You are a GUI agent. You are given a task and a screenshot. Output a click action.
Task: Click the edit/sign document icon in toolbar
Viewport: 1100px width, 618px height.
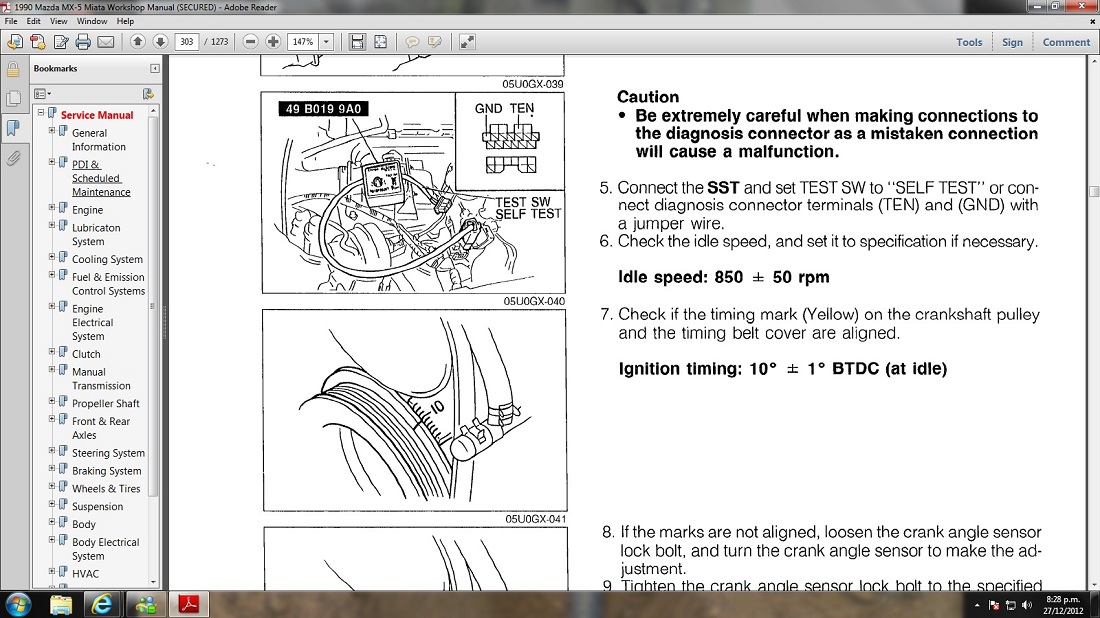(61, 42)
